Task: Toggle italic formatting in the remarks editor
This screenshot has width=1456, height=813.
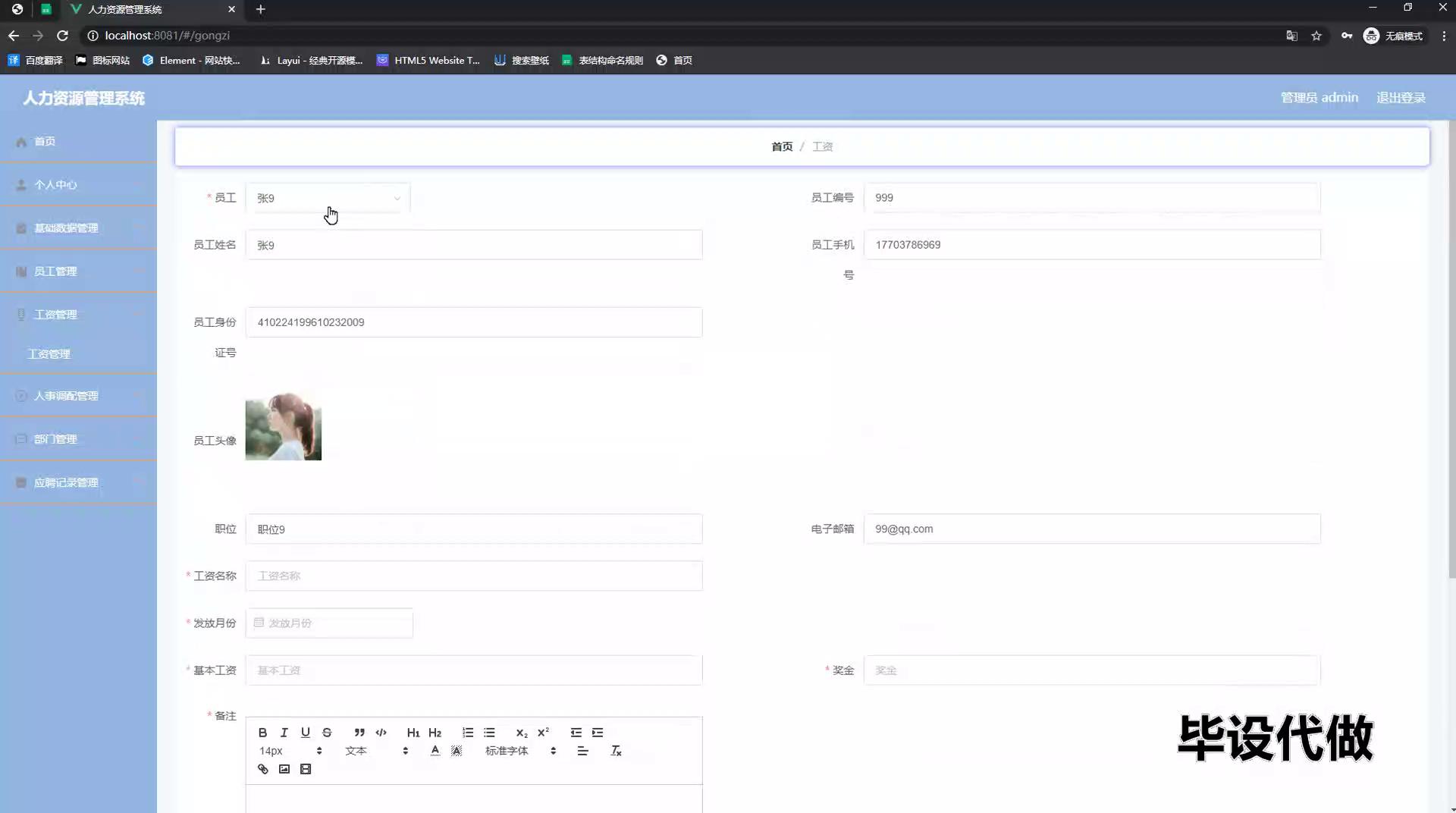Action: click(284, 733)
